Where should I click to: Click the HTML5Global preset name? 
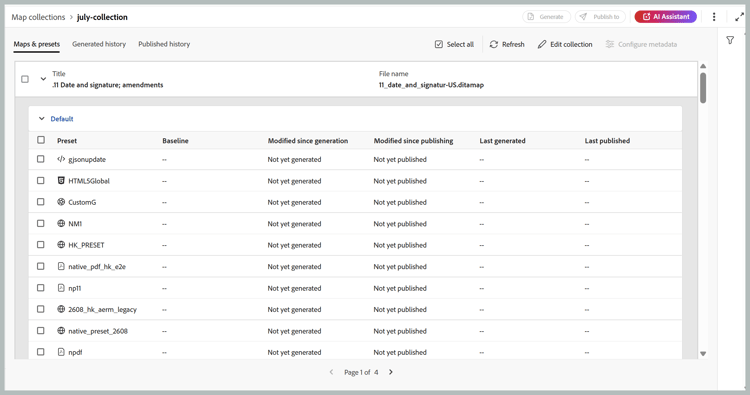tap(89, 181)
